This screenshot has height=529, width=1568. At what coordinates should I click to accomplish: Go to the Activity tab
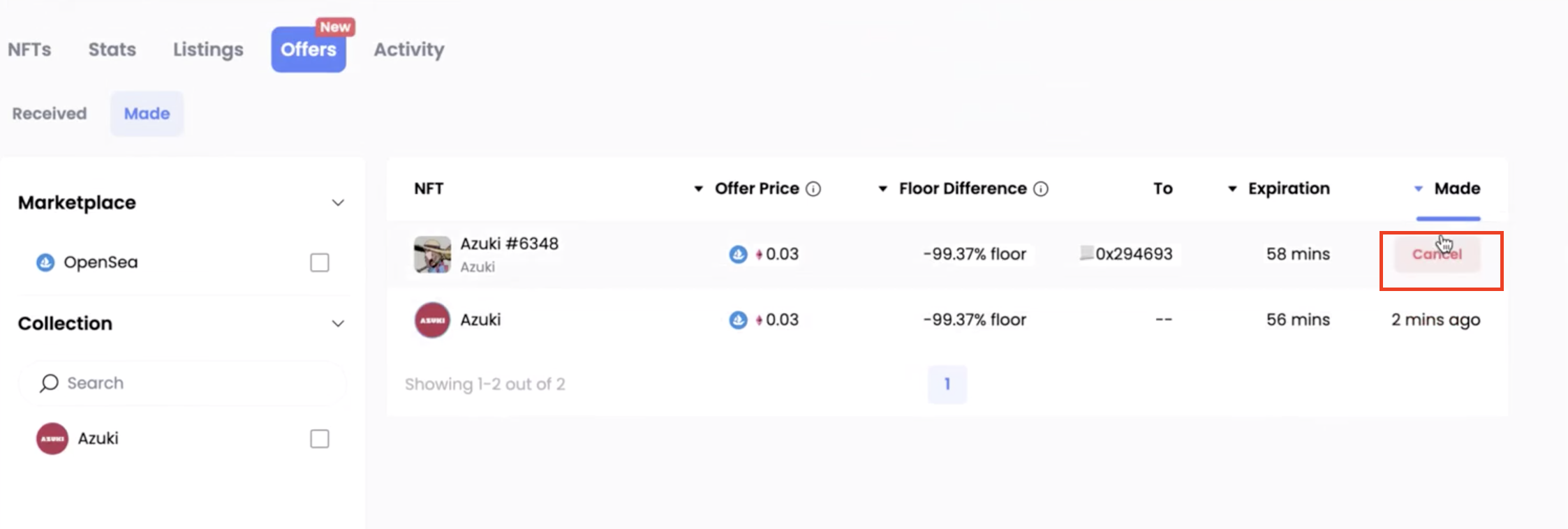409,50
